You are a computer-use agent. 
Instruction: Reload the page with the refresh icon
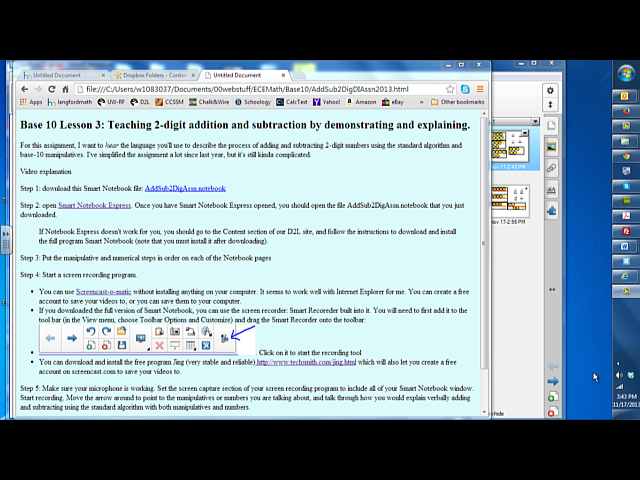[59, 89]
